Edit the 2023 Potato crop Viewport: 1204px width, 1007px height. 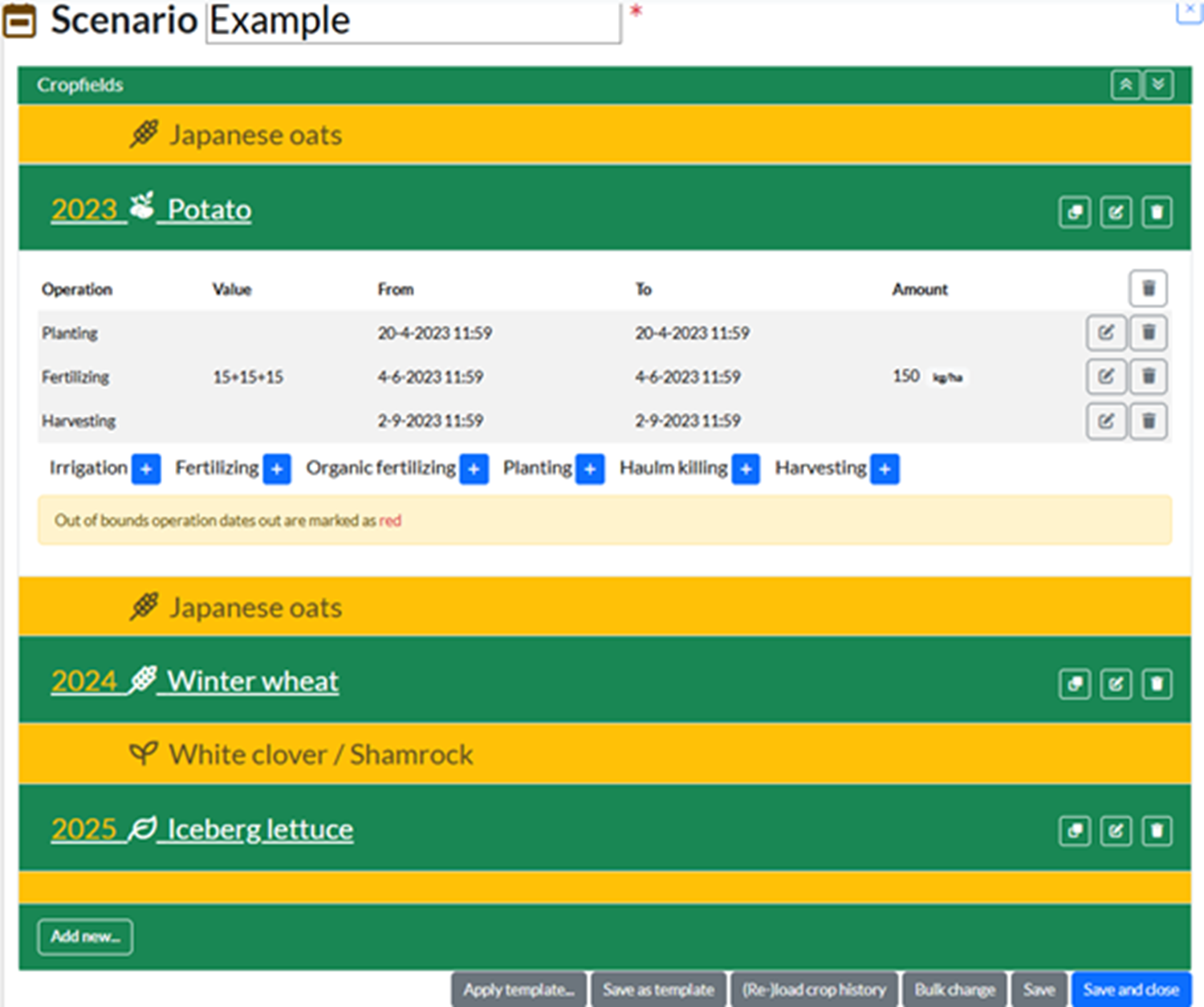coord(1116,212)
